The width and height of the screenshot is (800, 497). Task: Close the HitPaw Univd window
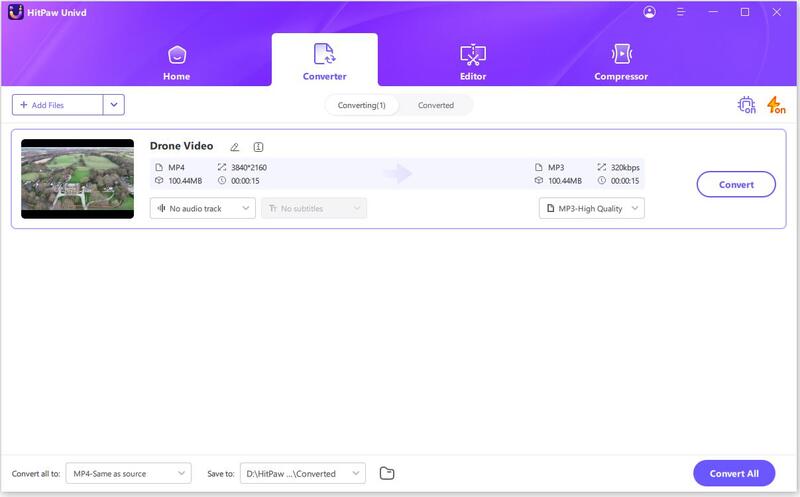point(777,12)
